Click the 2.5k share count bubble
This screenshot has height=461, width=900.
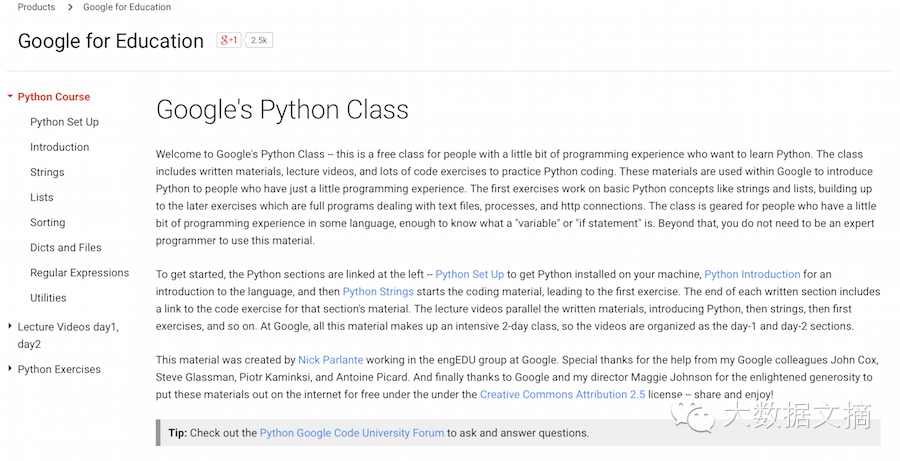[x=259, y=40]
